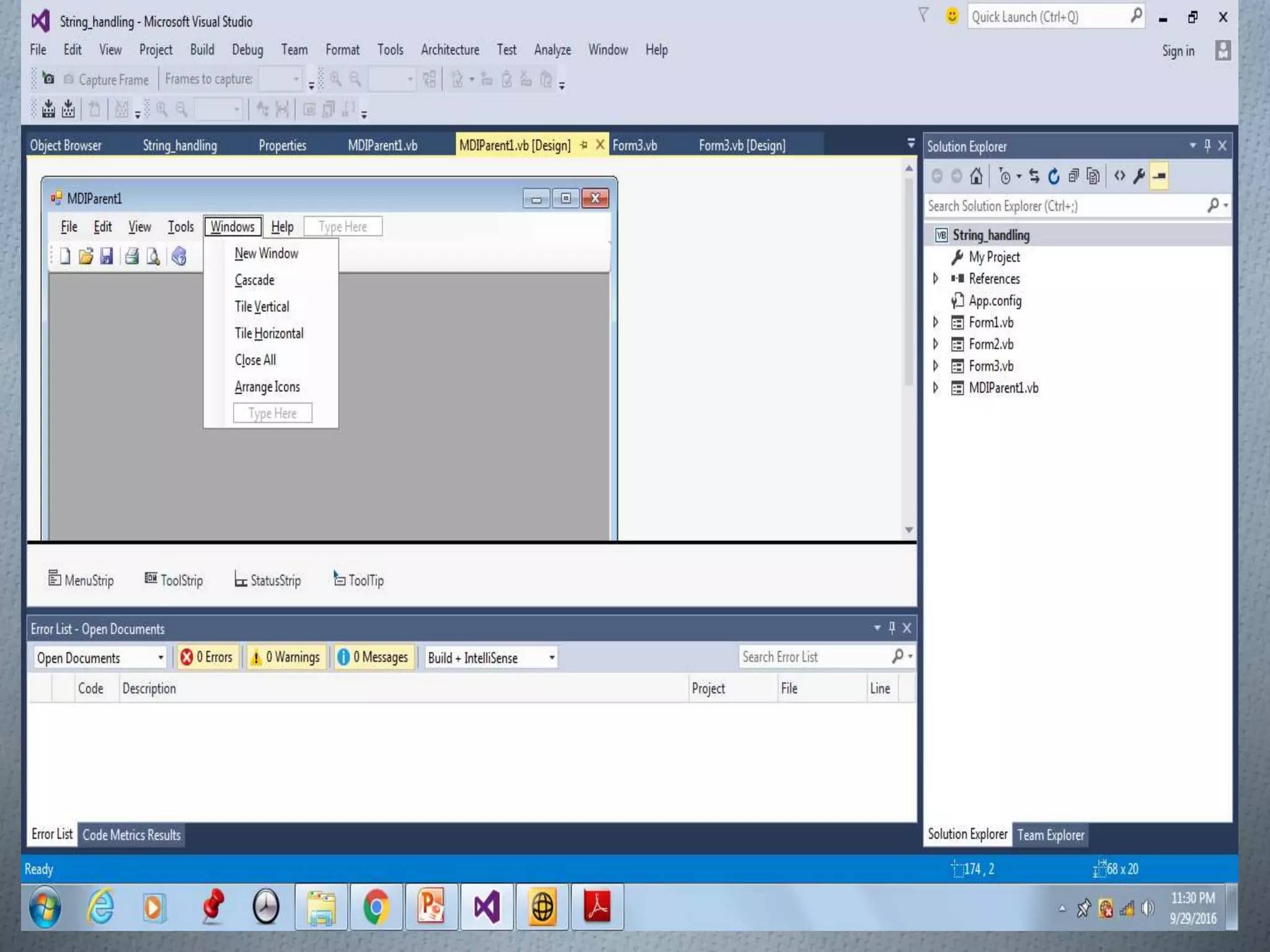Toggle the 0 Warnings filter
1270x952 pixels.
tap(285, 657)
